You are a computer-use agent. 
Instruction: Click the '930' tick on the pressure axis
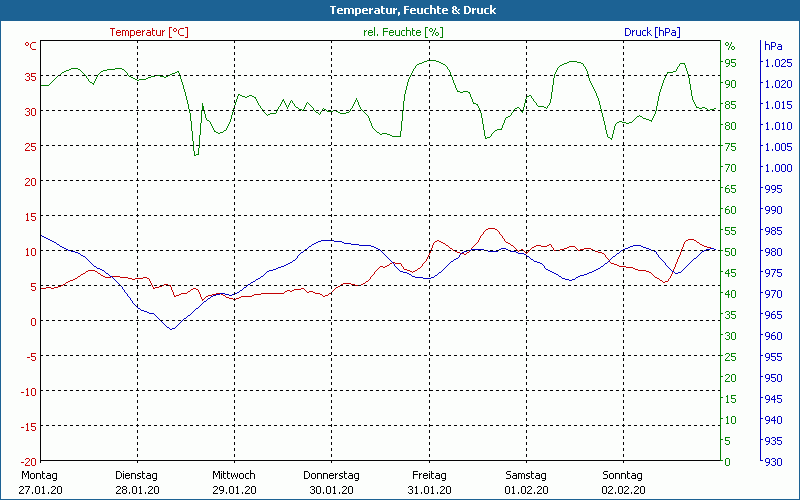[x=773, y=461]
